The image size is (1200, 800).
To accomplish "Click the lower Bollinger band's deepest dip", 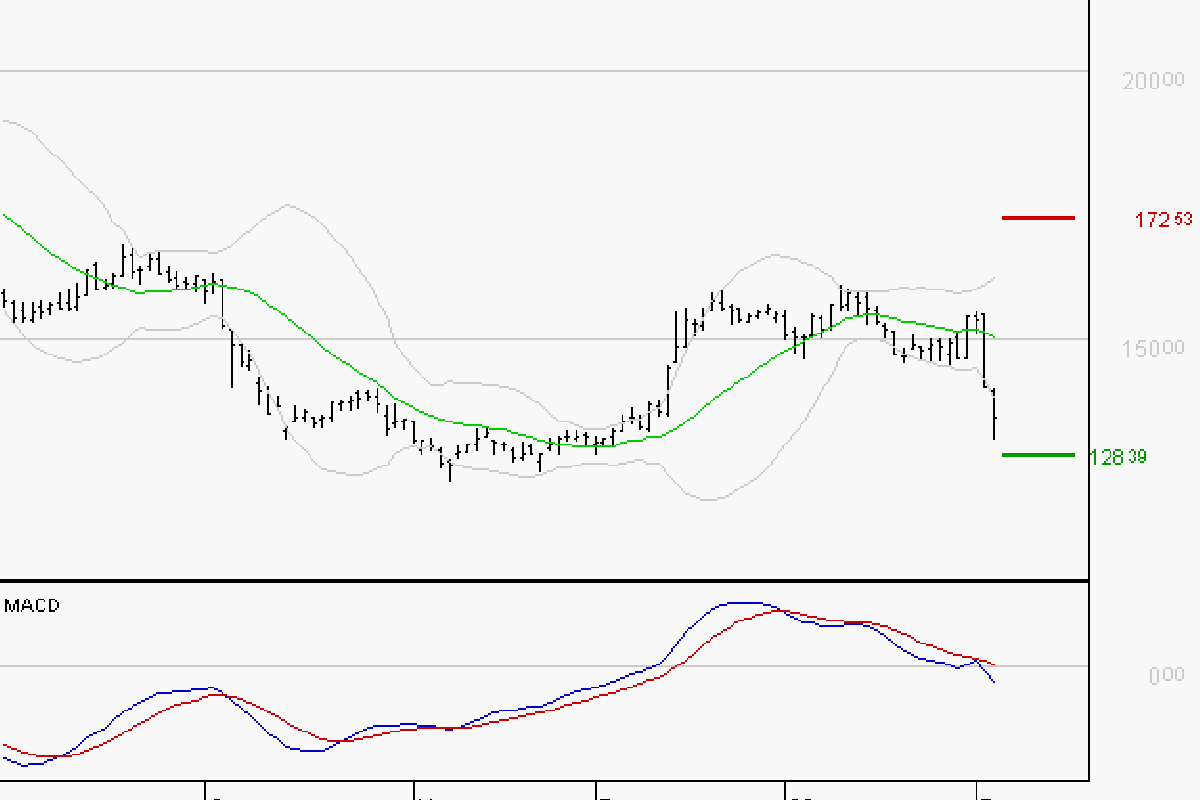I will point(708,499).
